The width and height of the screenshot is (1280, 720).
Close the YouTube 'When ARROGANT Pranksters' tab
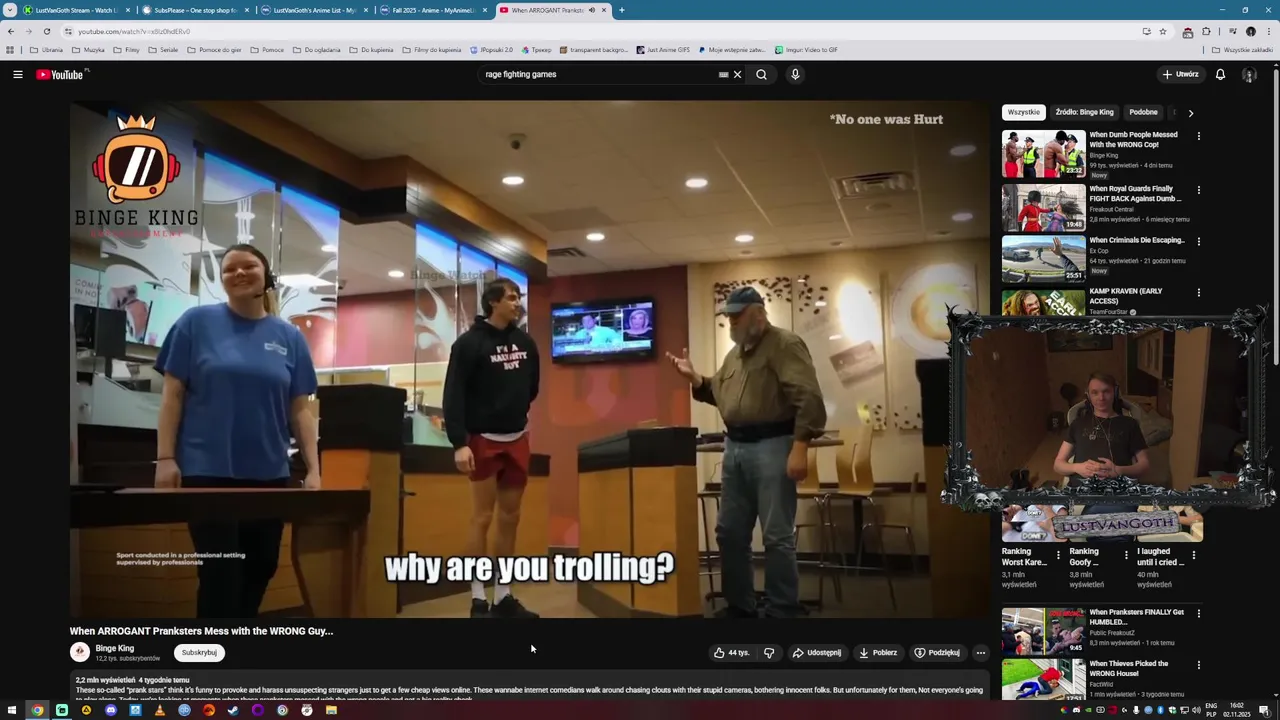tap(604, 10)
